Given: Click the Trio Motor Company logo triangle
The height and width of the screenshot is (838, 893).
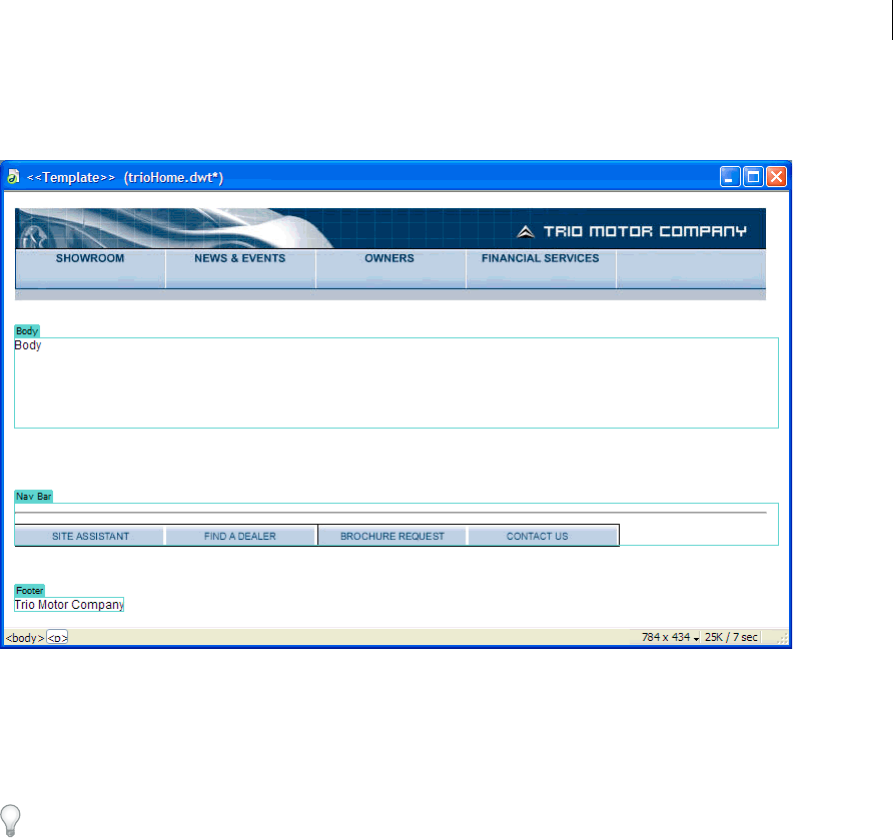Looking at the screenshot, I should point(525,231).
